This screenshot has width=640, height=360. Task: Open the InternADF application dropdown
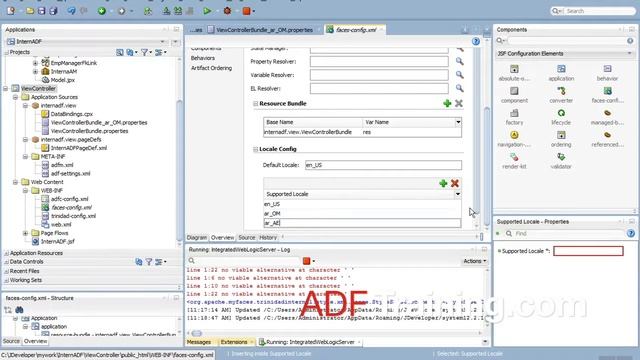coord(163,42)
